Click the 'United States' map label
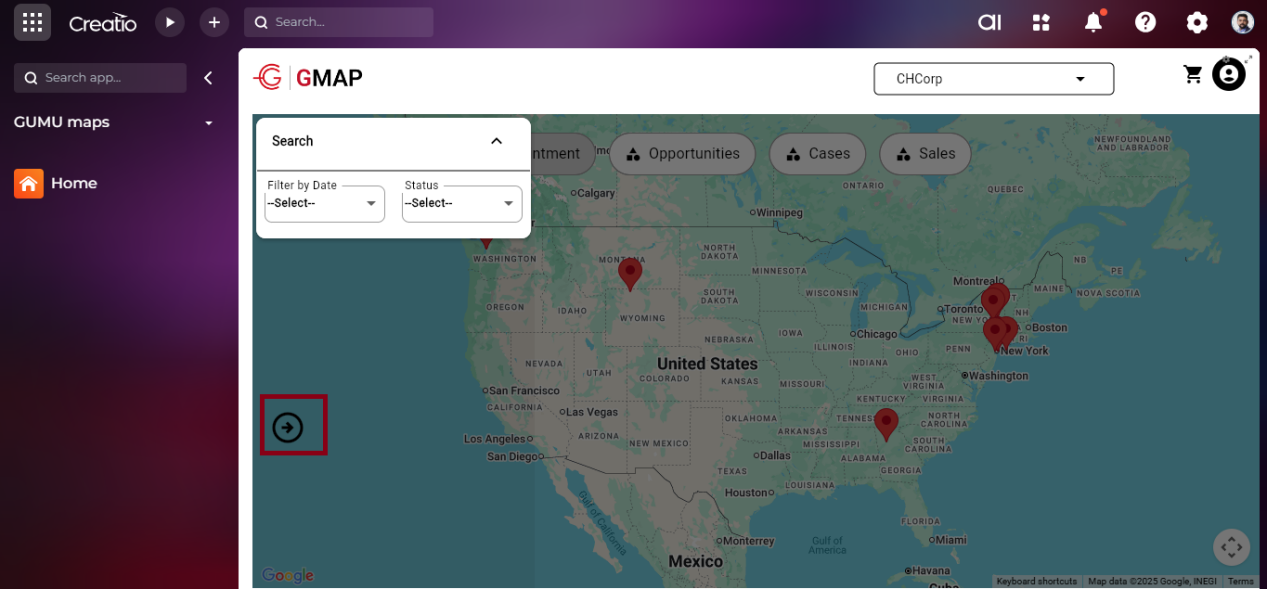 [707, 364]
